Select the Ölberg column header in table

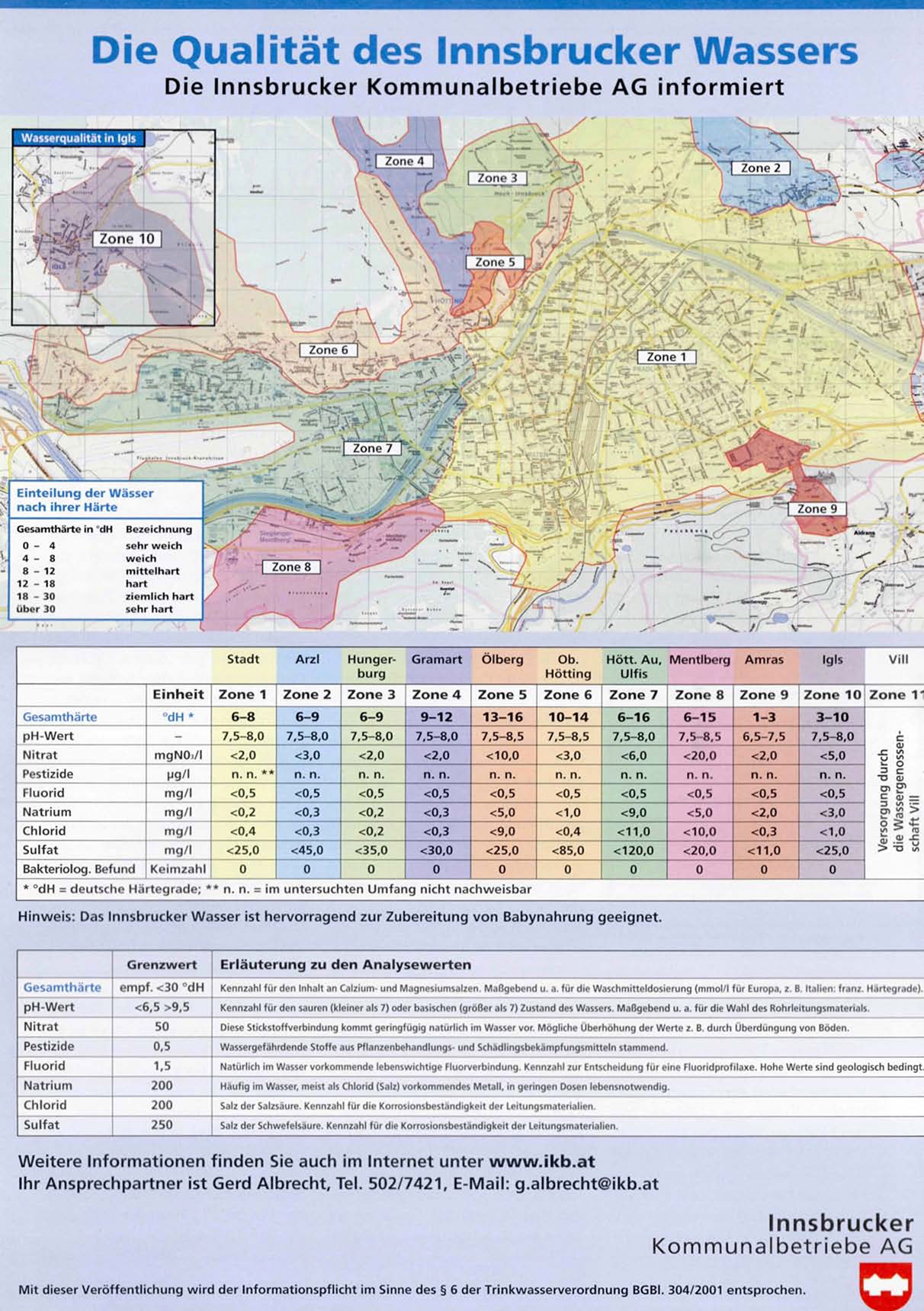click(502, 659)
